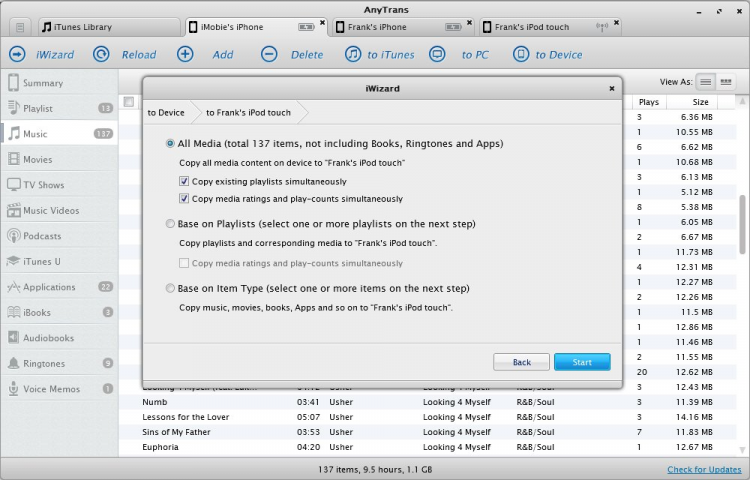
Task: Open Applications in the sidebar
Action: click(59, 287)
